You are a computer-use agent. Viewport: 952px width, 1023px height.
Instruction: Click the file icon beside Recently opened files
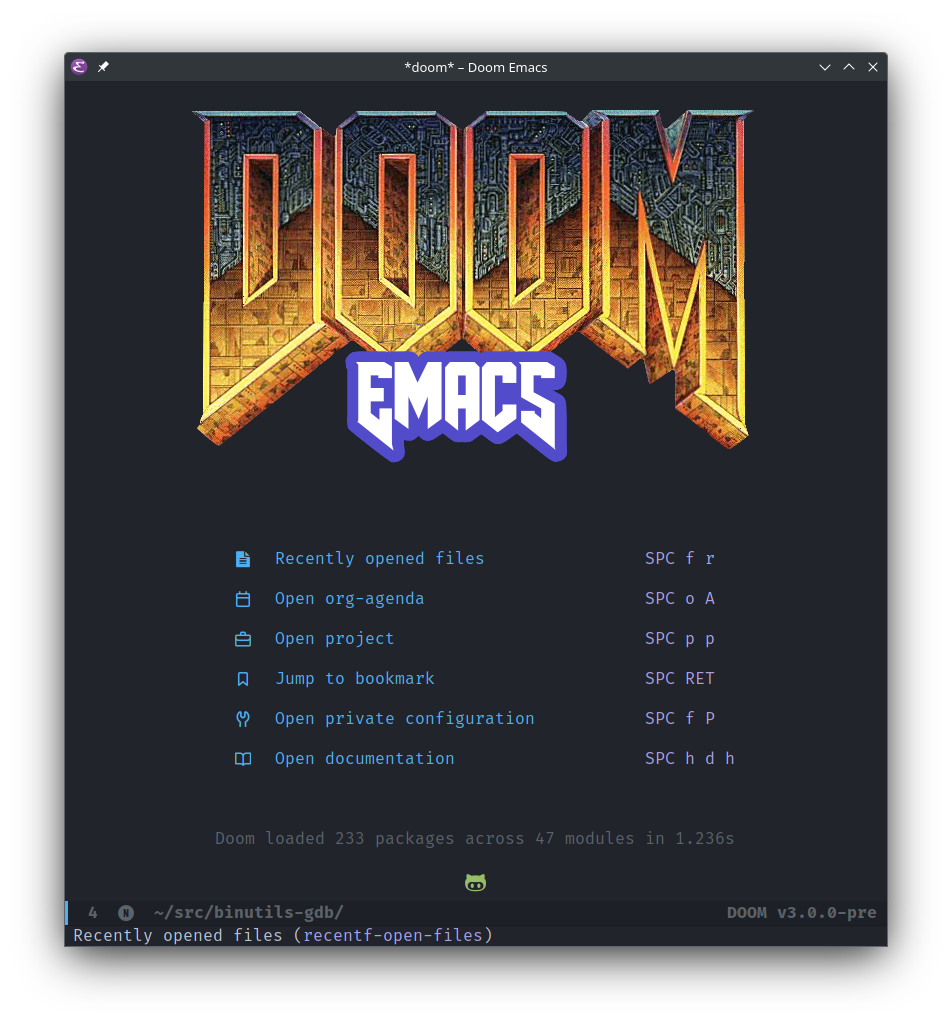[243, 559]
